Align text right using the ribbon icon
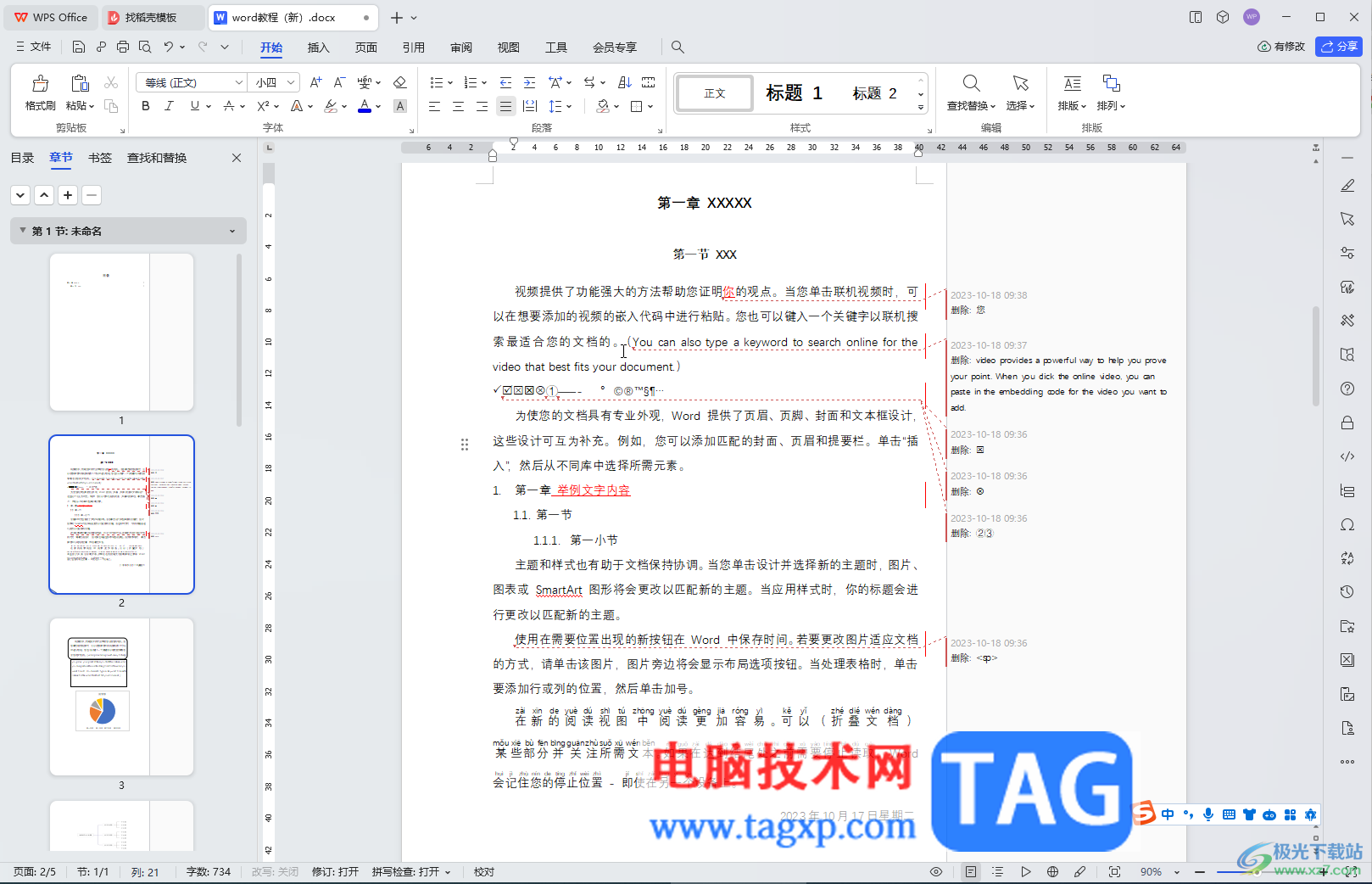Viewport: 1372px width, 884px height. [482, 106]
